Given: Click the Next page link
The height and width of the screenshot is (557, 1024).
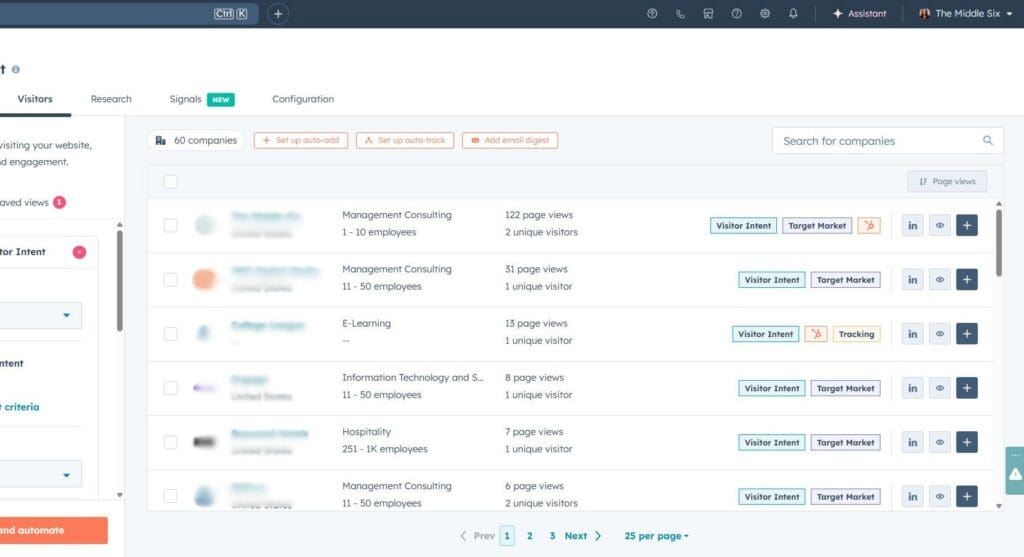Looking at the screenshot, I should [x=576, y=535].
